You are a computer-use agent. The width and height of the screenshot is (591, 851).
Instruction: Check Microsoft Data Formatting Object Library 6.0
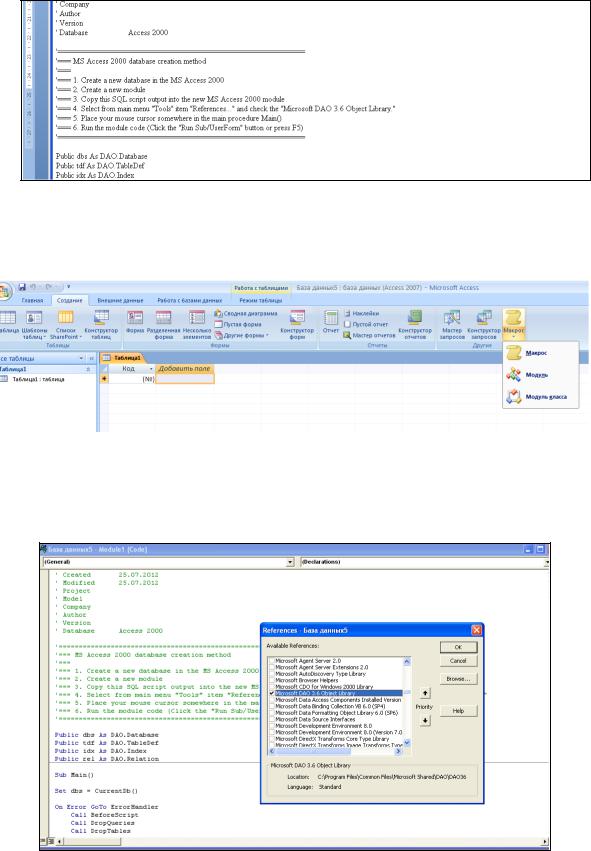tap(271, 713)
